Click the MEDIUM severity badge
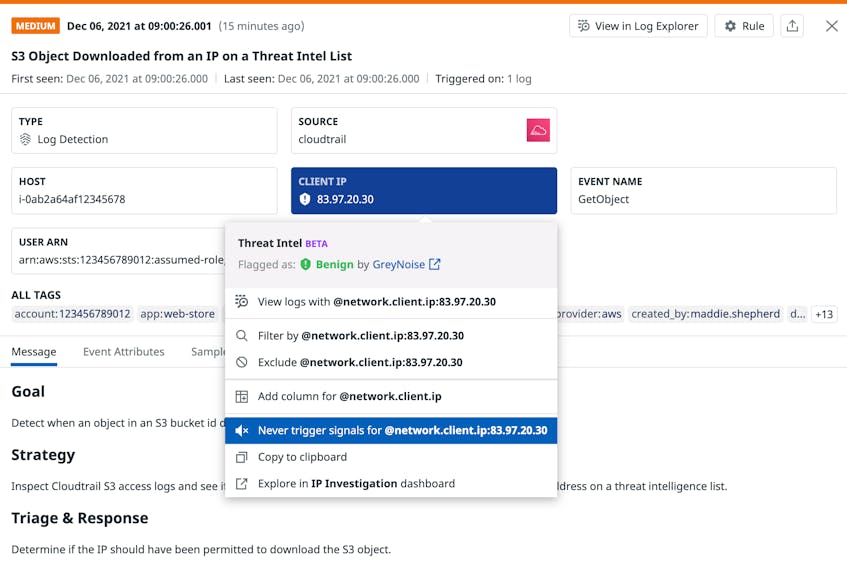The image size is (847, 564). click(x=36, y=26)
